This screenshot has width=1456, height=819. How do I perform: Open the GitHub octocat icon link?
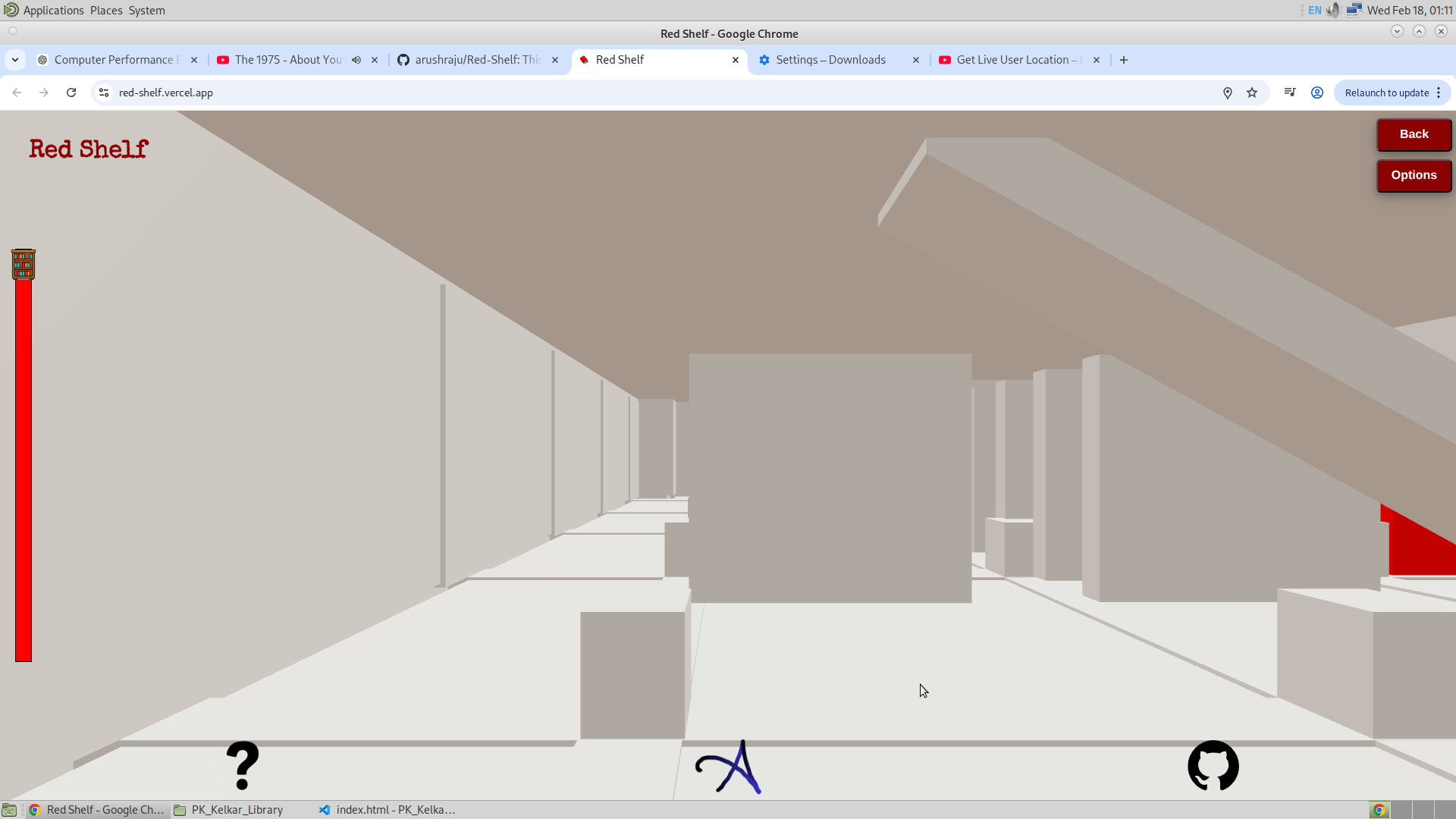click(1213, 766)
